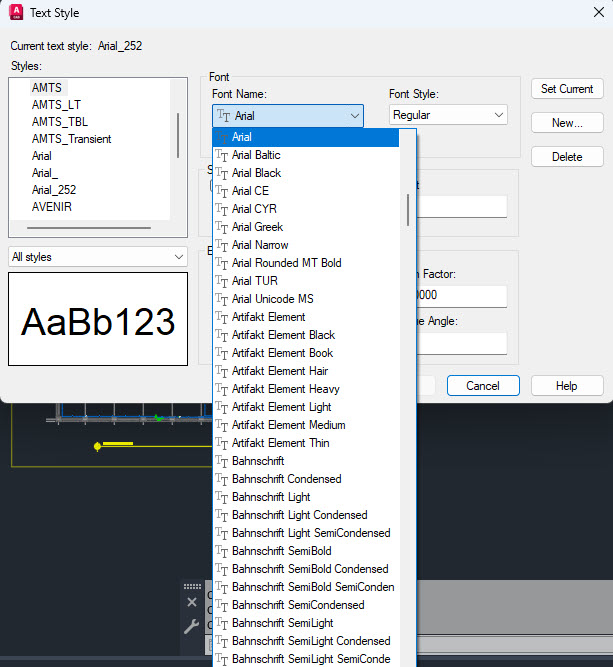Choose Artifakt Element Book font
Viewport: 613px width, 667px height.
click(306, 353)
